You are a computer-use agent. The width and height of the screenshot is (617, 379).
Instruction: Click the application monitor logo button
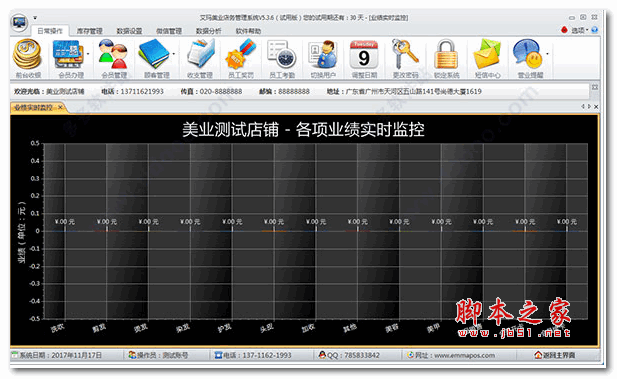[19, 23]
